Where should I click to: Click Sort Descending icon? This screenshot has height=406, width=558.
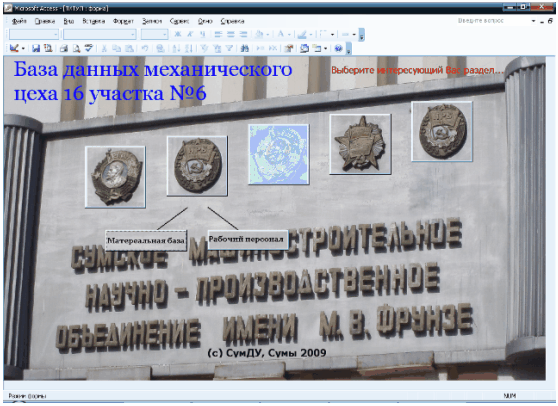pyautogui.click(x=189, y=48)
